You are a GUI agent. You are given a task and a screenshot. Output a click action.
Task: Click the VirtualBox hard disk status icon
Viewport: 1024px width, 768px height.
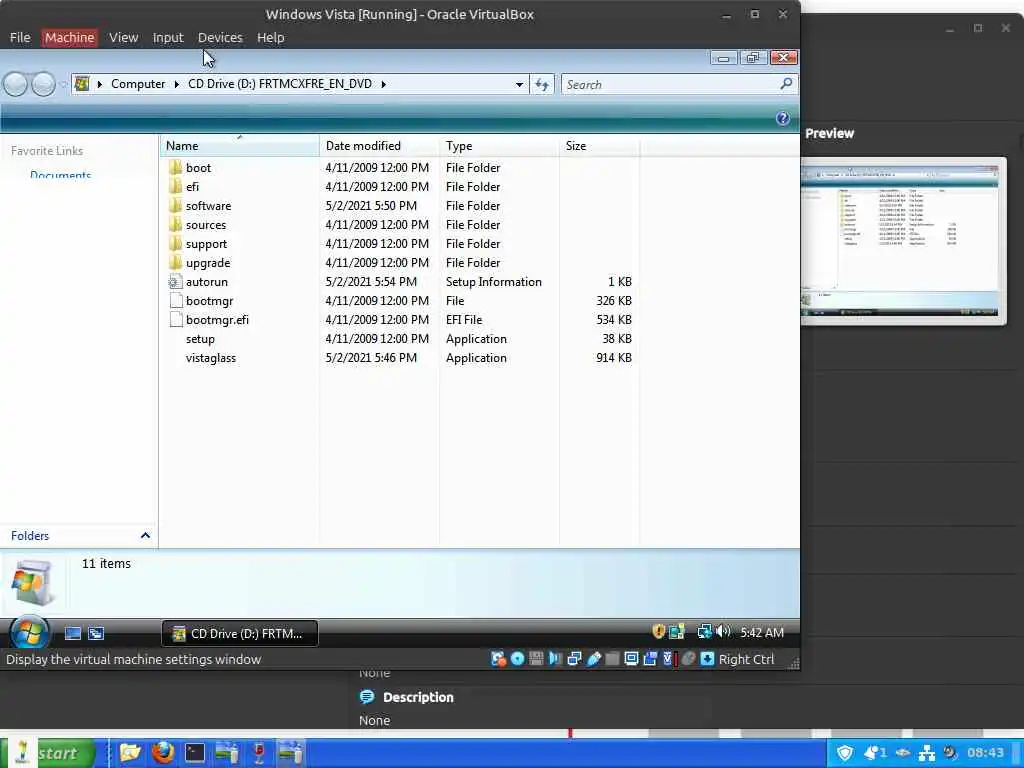click(498, 658)
